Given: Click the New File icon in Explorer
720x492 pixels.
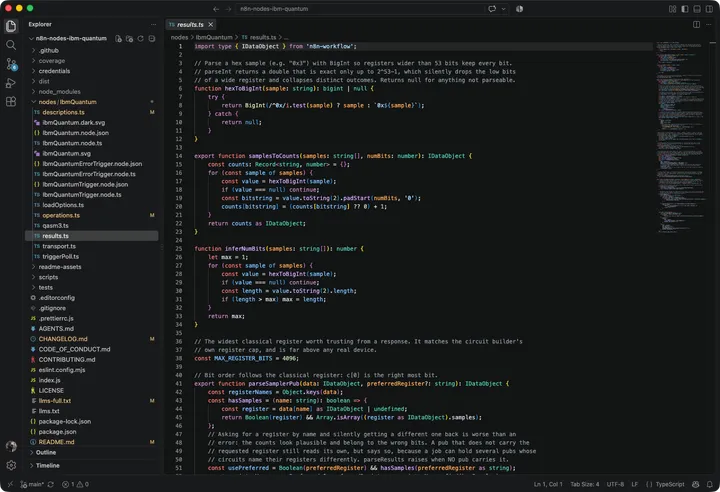Looking at the screenshot, I should 118,39.
